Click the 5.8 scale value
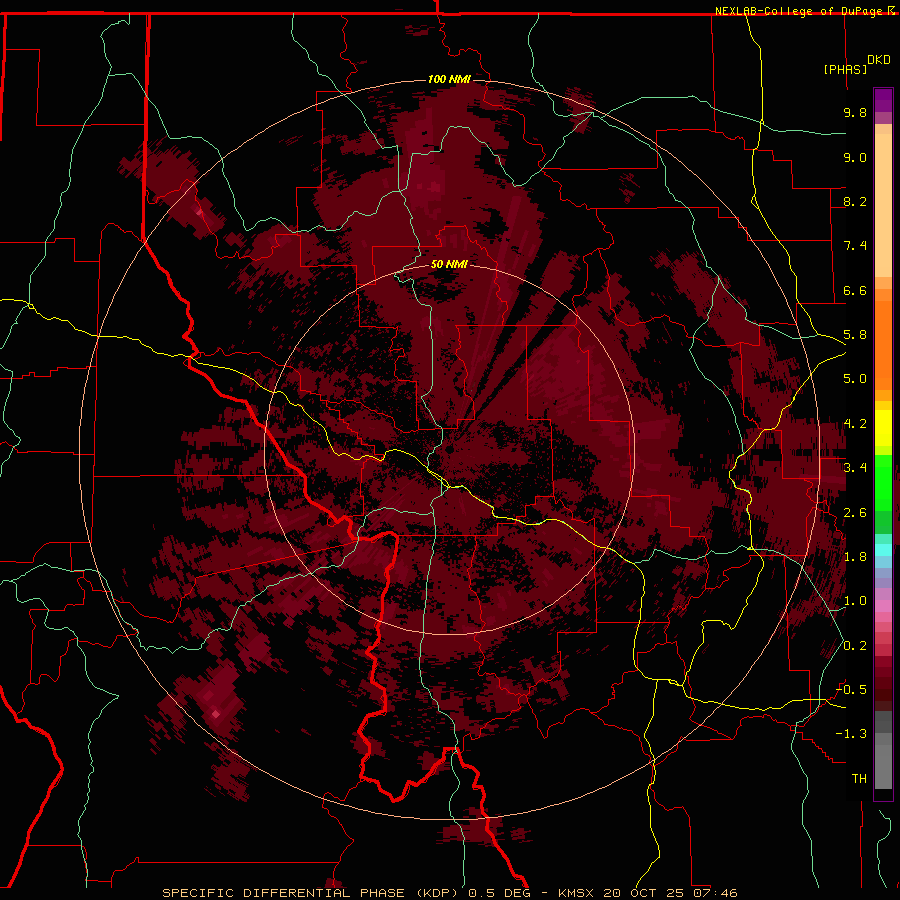 pyautogui.click(x=855, y=335)
